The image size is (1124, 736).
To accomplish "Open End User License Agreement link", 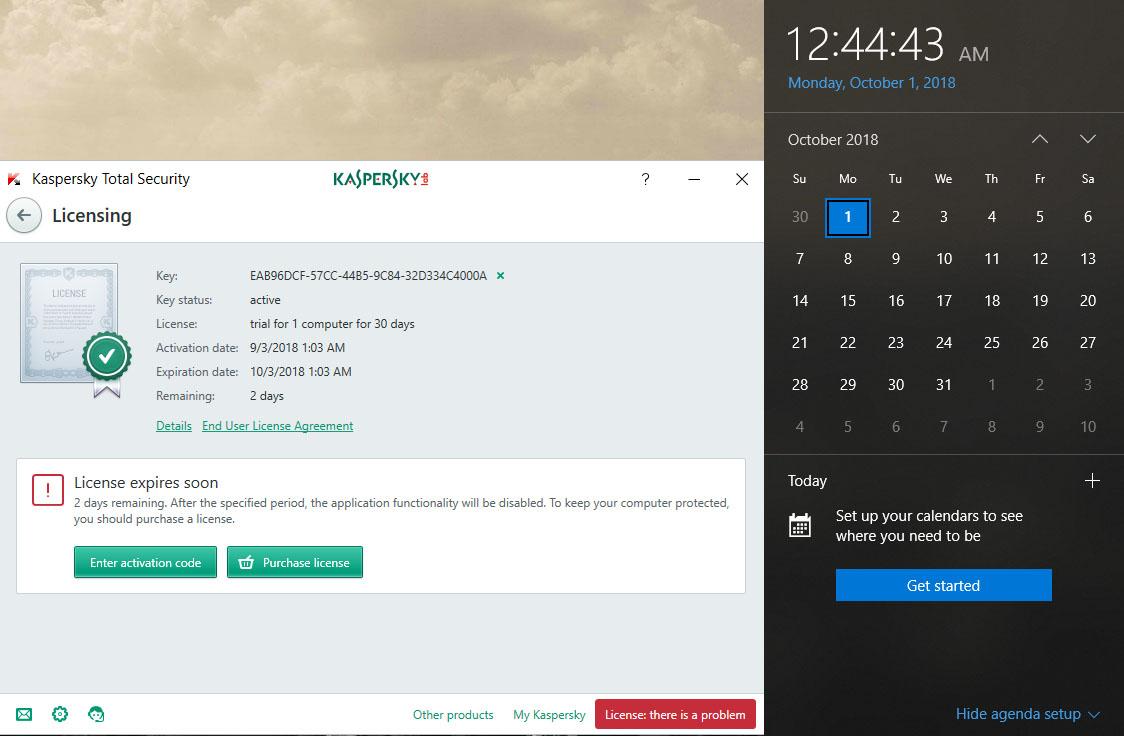I will click(277, 426).
